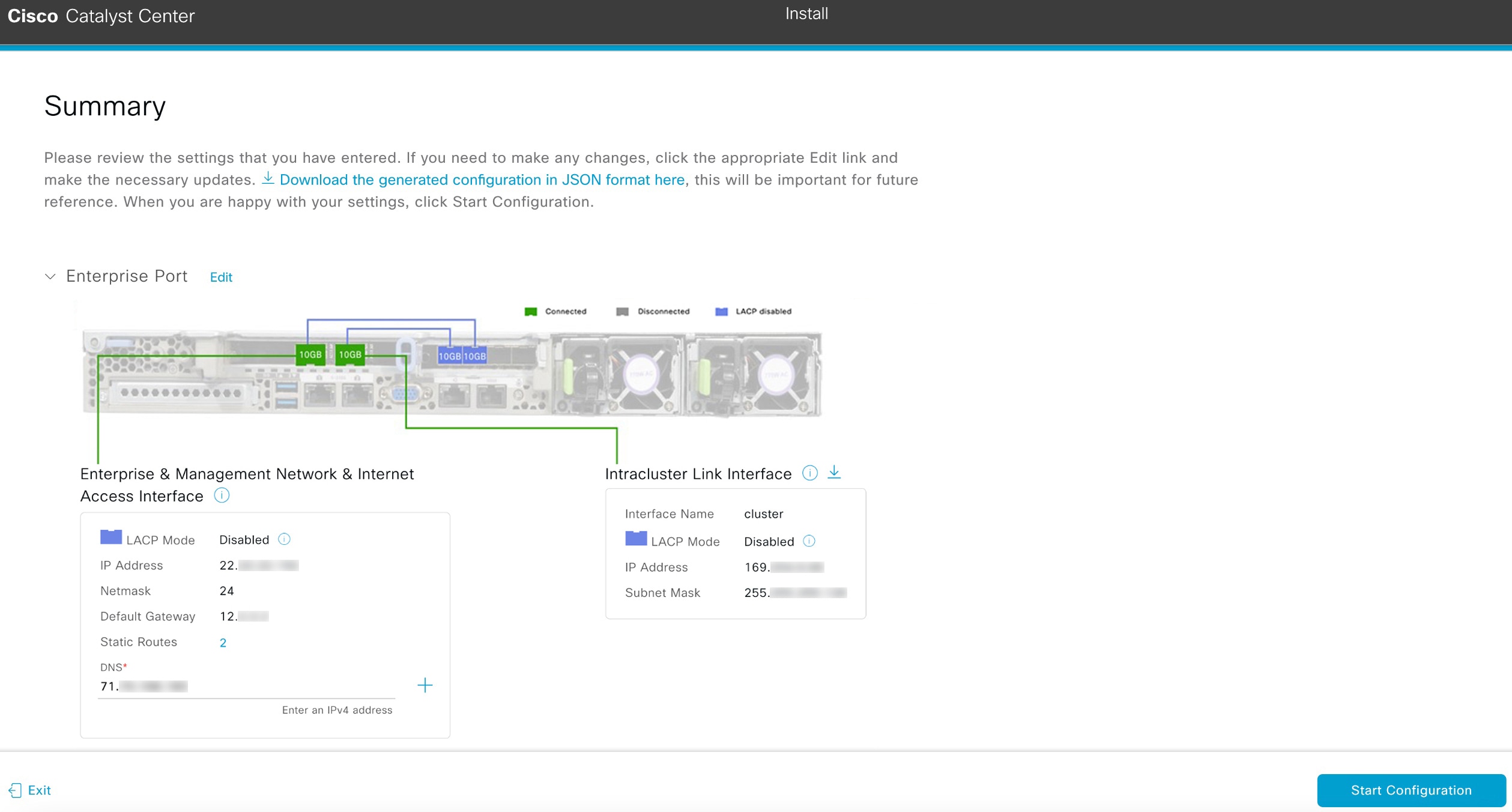Image resolution: width=1512 pixels, height=812 pixels.
Task: Click the blue LACP disabled legend square
Action: pyautogui.click(x=720, y=311)
